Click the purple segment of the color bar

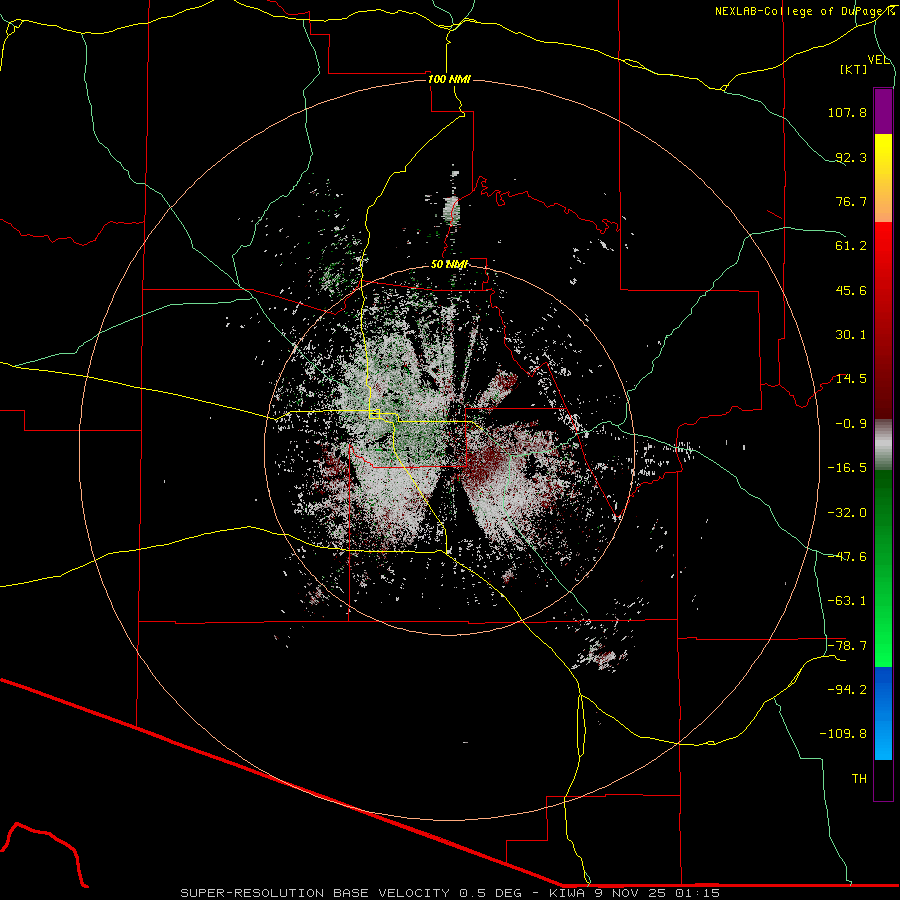pos(883,111)
